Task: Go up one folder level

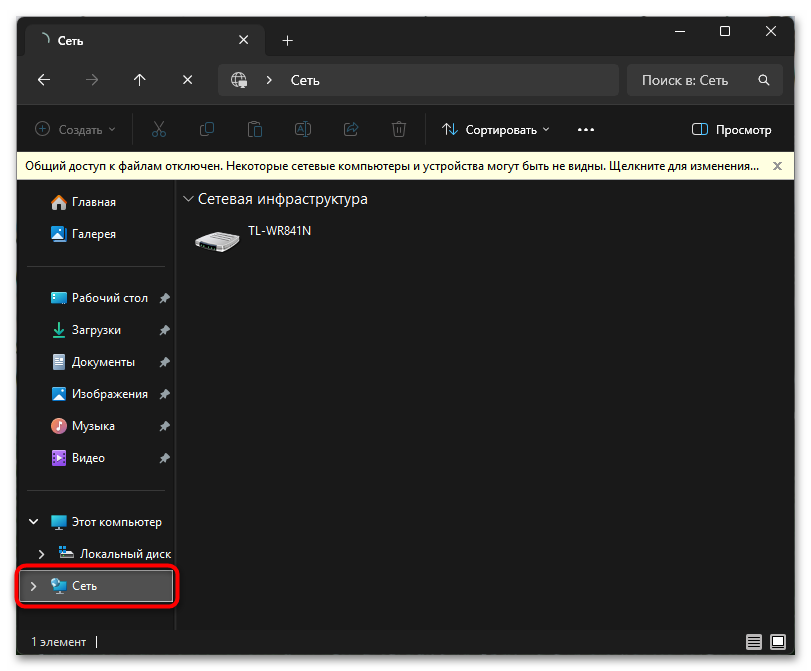Action: [140, 80]
